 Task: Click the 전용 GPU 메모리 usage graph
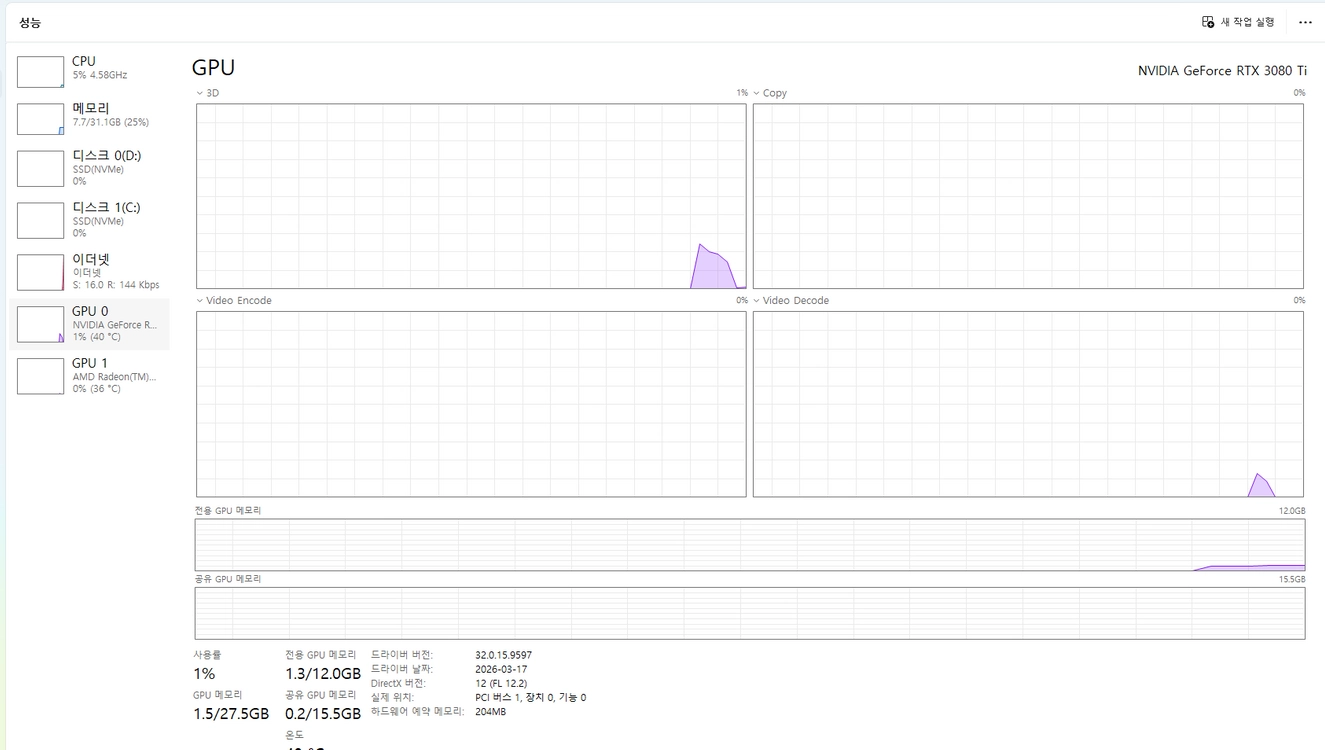point(750,545)
